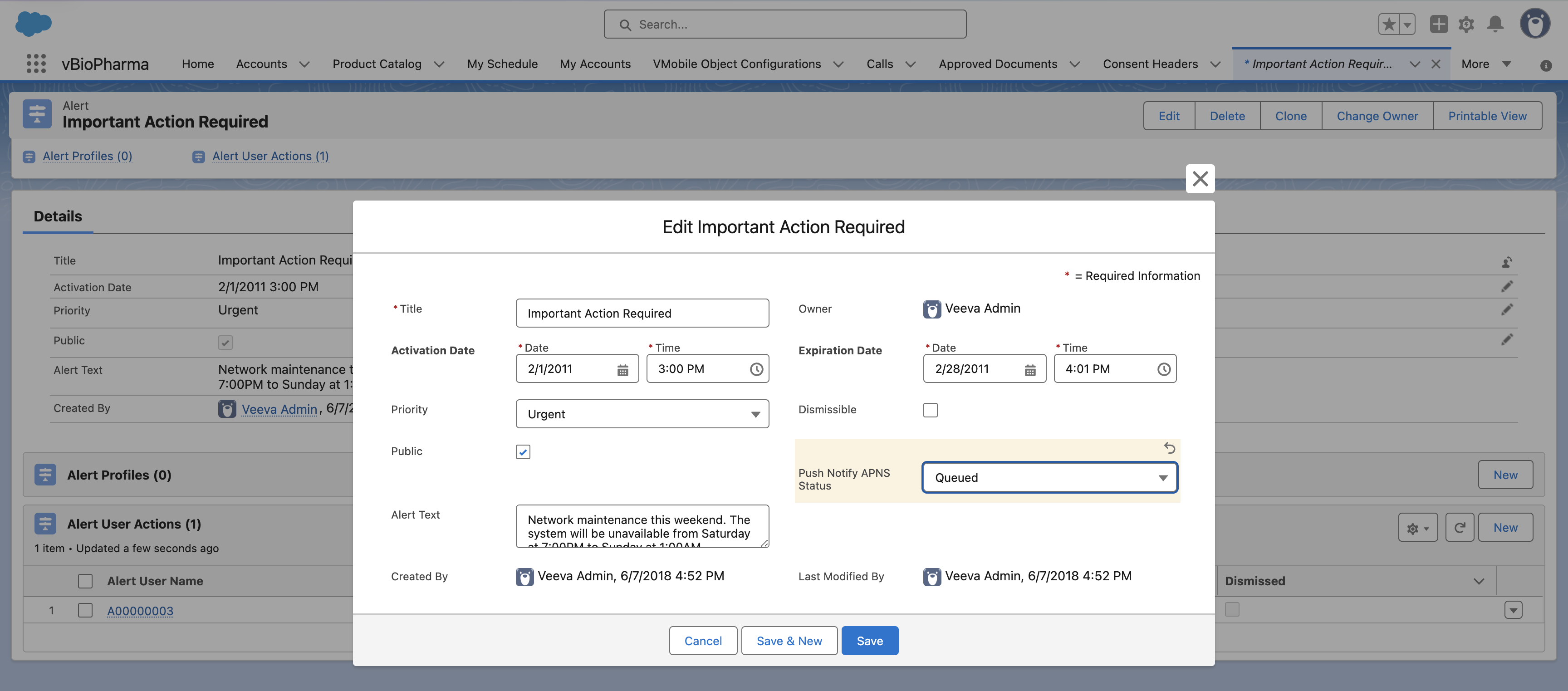Viewport: 1568px width, 691px height.
Task: Cancel the edit dialog
Action: coord(702,641)
